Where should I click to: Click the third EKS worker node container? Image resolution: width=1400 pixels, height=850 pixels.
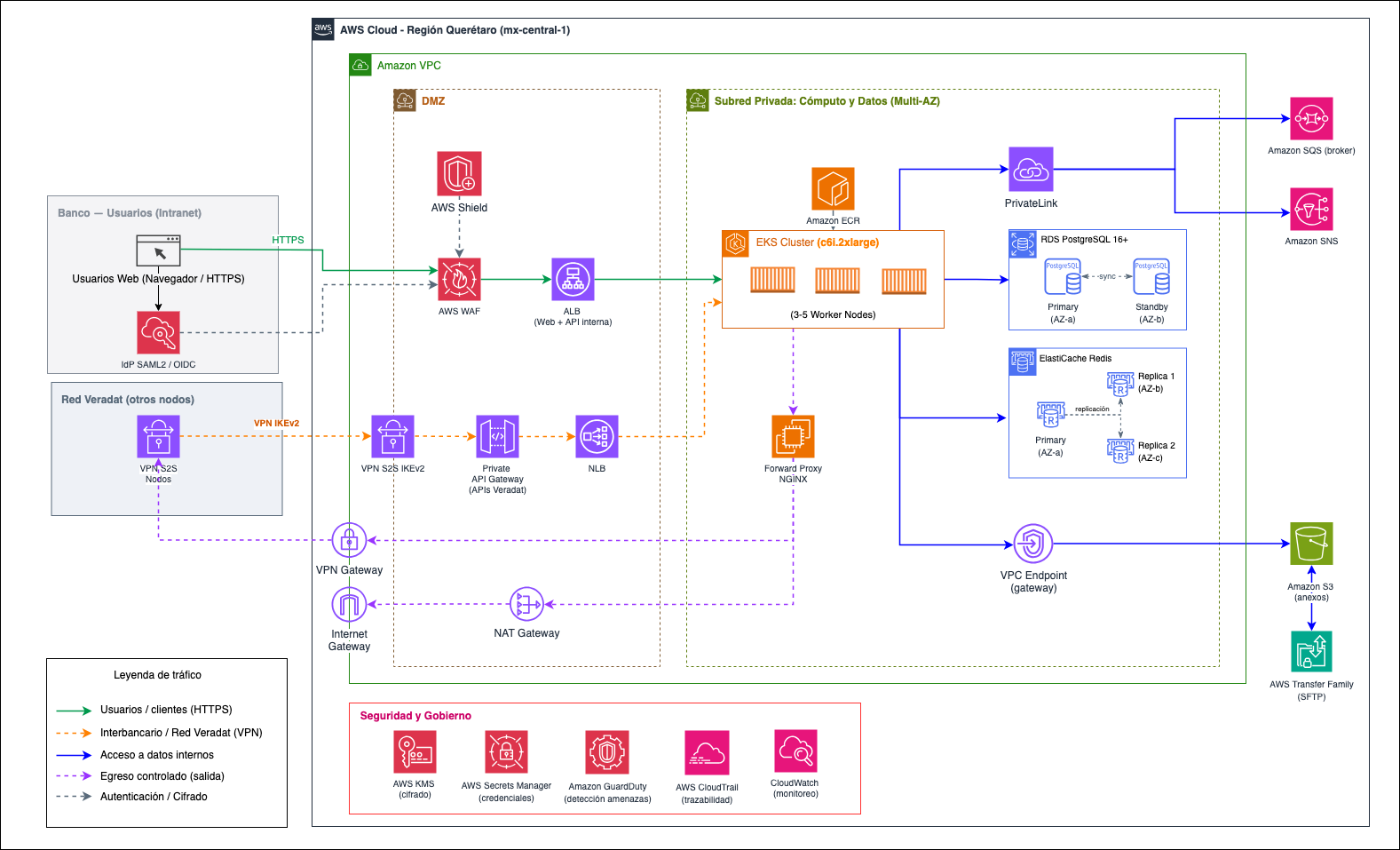coord(904,282)
